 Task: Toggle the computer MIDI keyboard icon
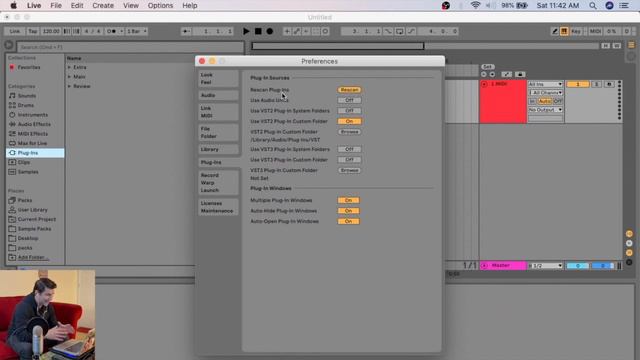coord(564,31)
